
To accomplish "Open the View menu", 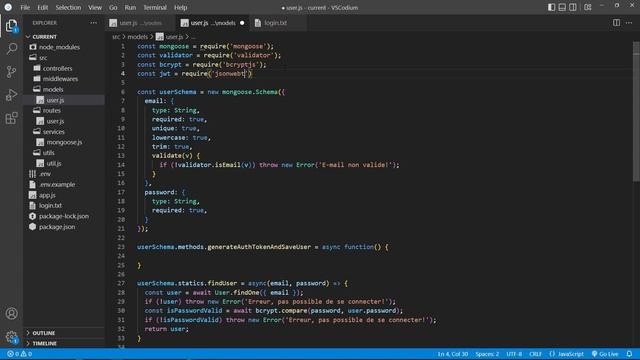I will coord(95,7).
